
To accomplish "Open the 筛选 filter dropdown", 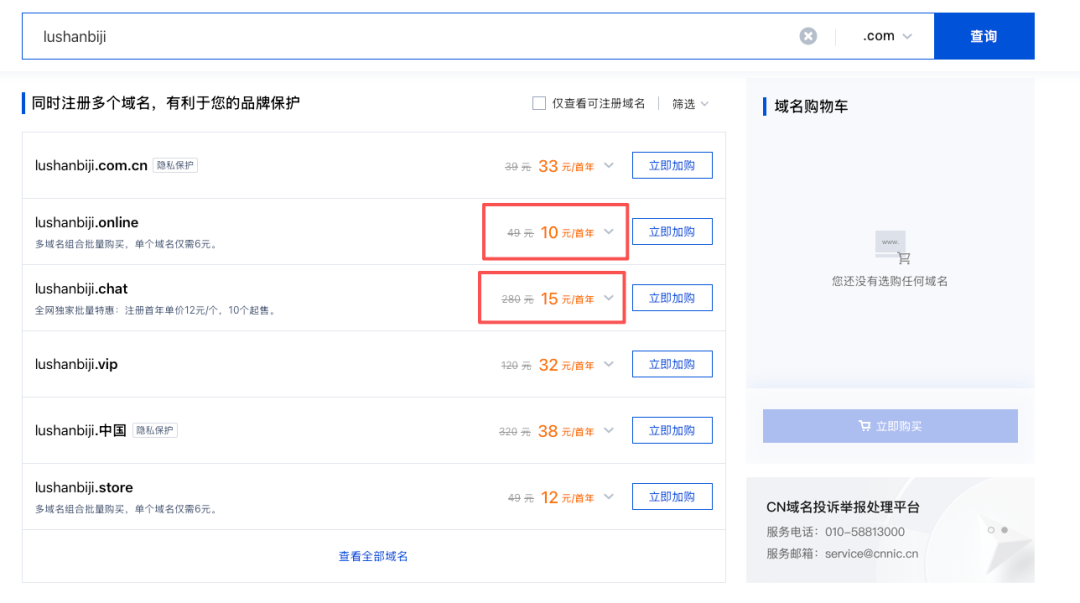I will pyautogui.click(x=690, y=103).
